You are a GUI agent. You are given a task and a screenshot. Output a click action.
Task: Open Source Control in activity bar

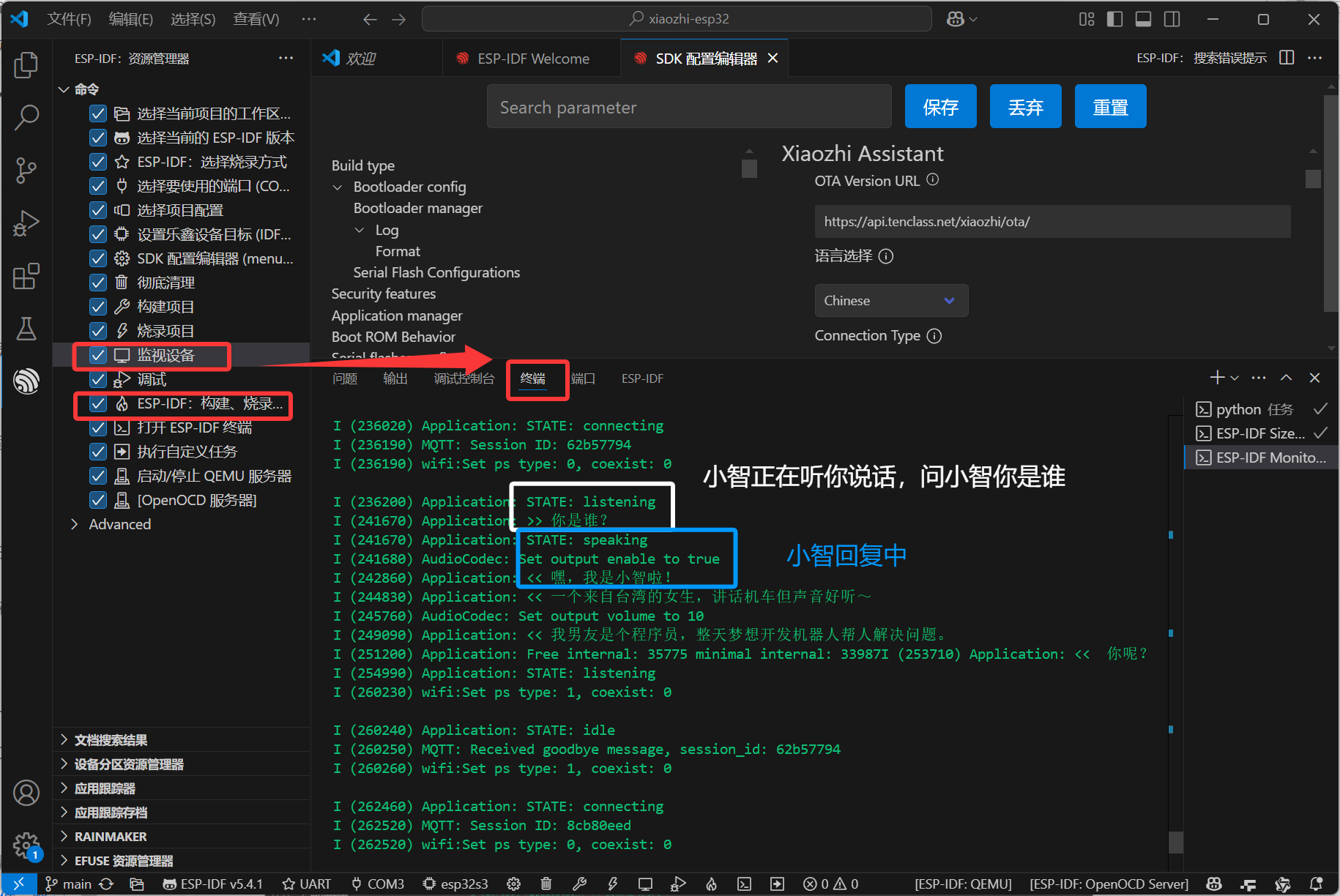click(x=26, y=171)
